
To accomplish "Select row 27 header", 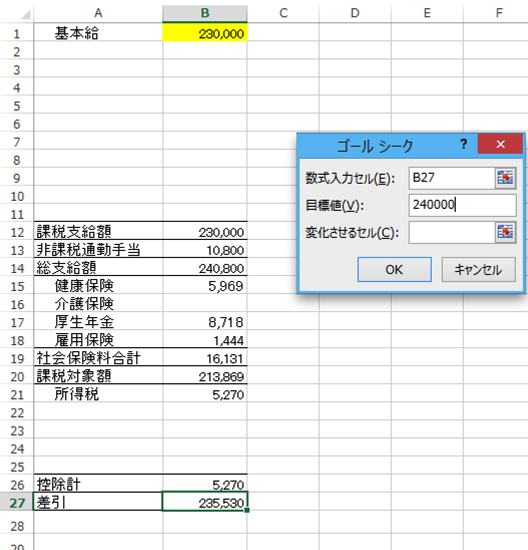I will pos(16,503).
